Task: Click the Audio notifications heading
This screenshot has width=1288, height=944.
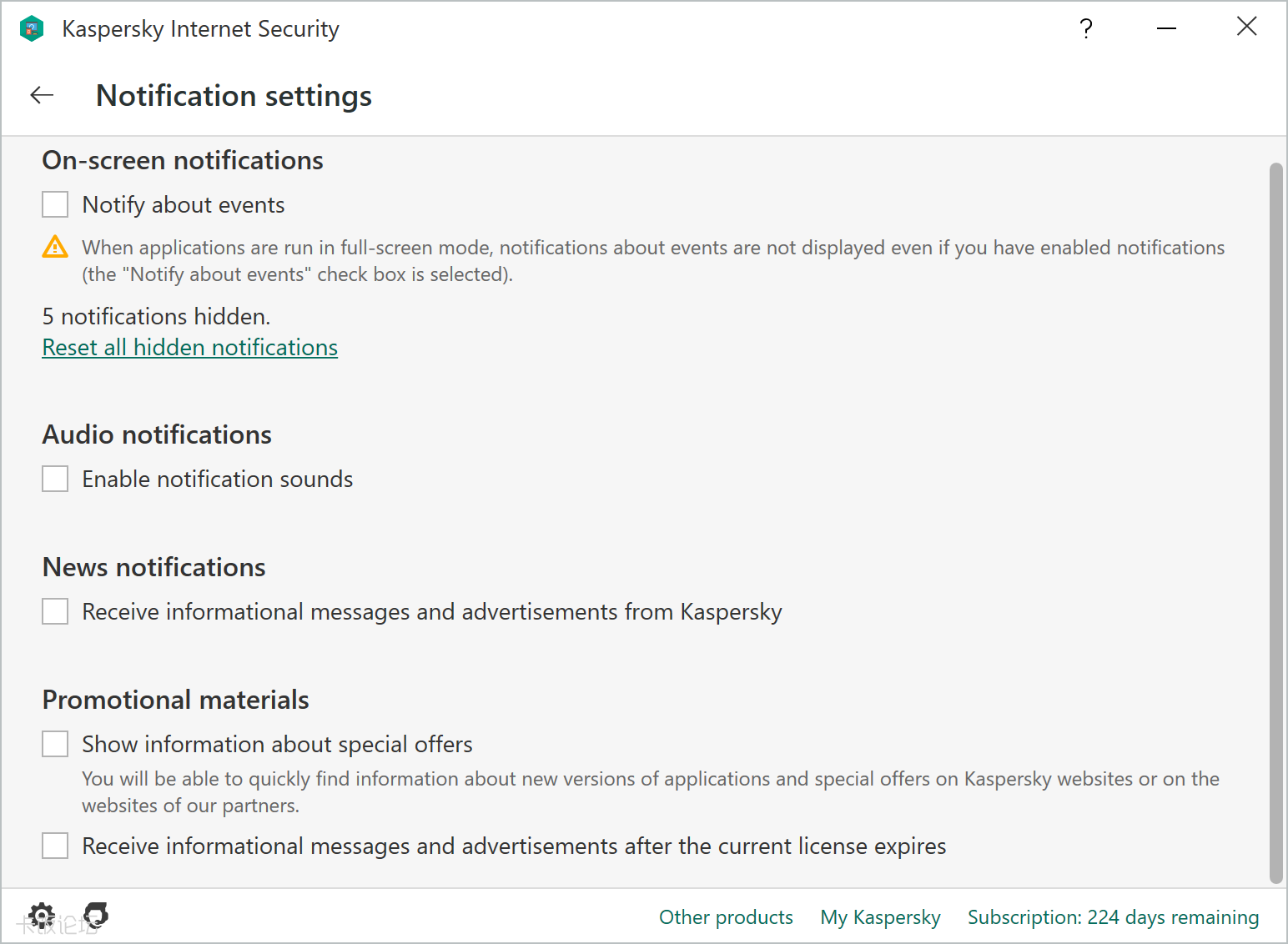Action: [x=157, y=434]
